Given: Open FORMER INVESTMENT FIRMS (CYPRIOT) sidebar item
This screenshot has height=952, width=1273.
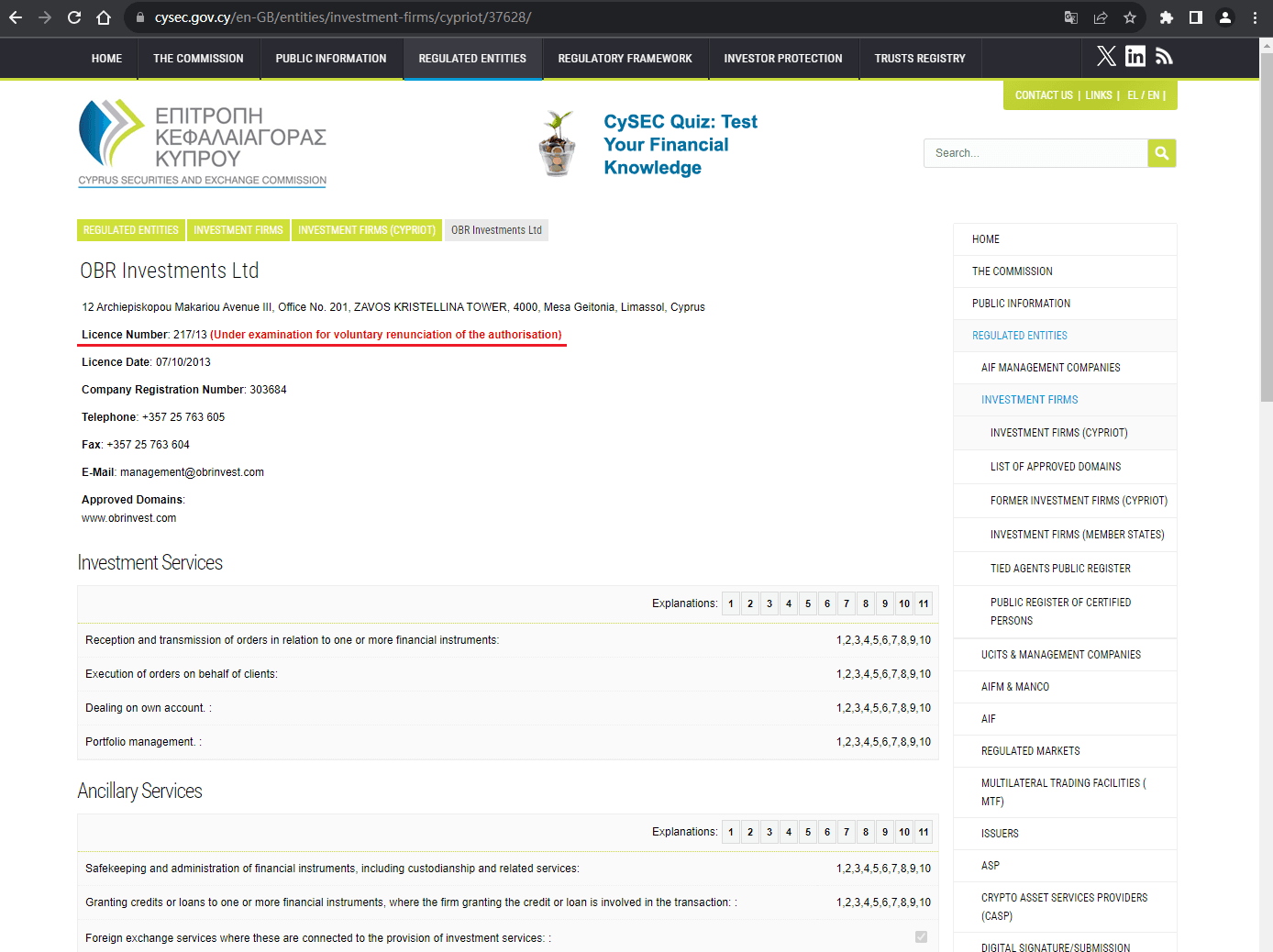Looking at the screenshot, I should [1065, 501].
